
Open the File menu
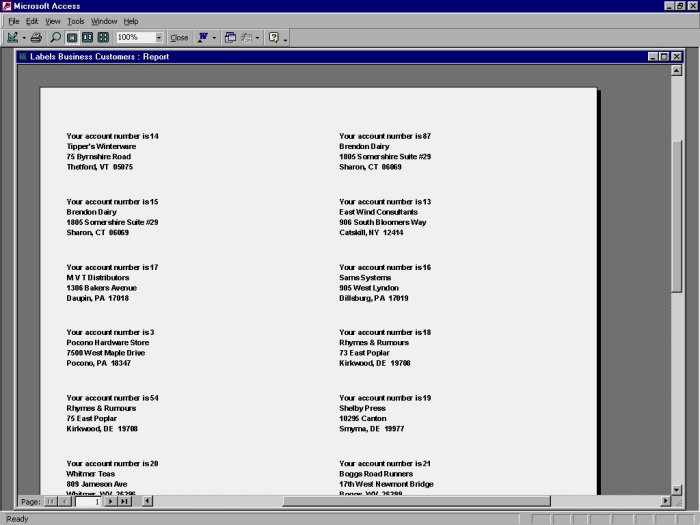(x=13, y=21)
